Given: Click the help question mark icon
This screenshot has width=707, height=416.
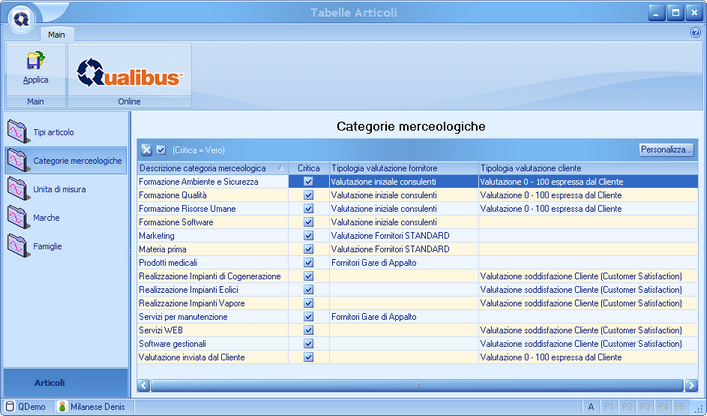Looking at the screenshot, I should pyautogui.click(x=695, y=32).
